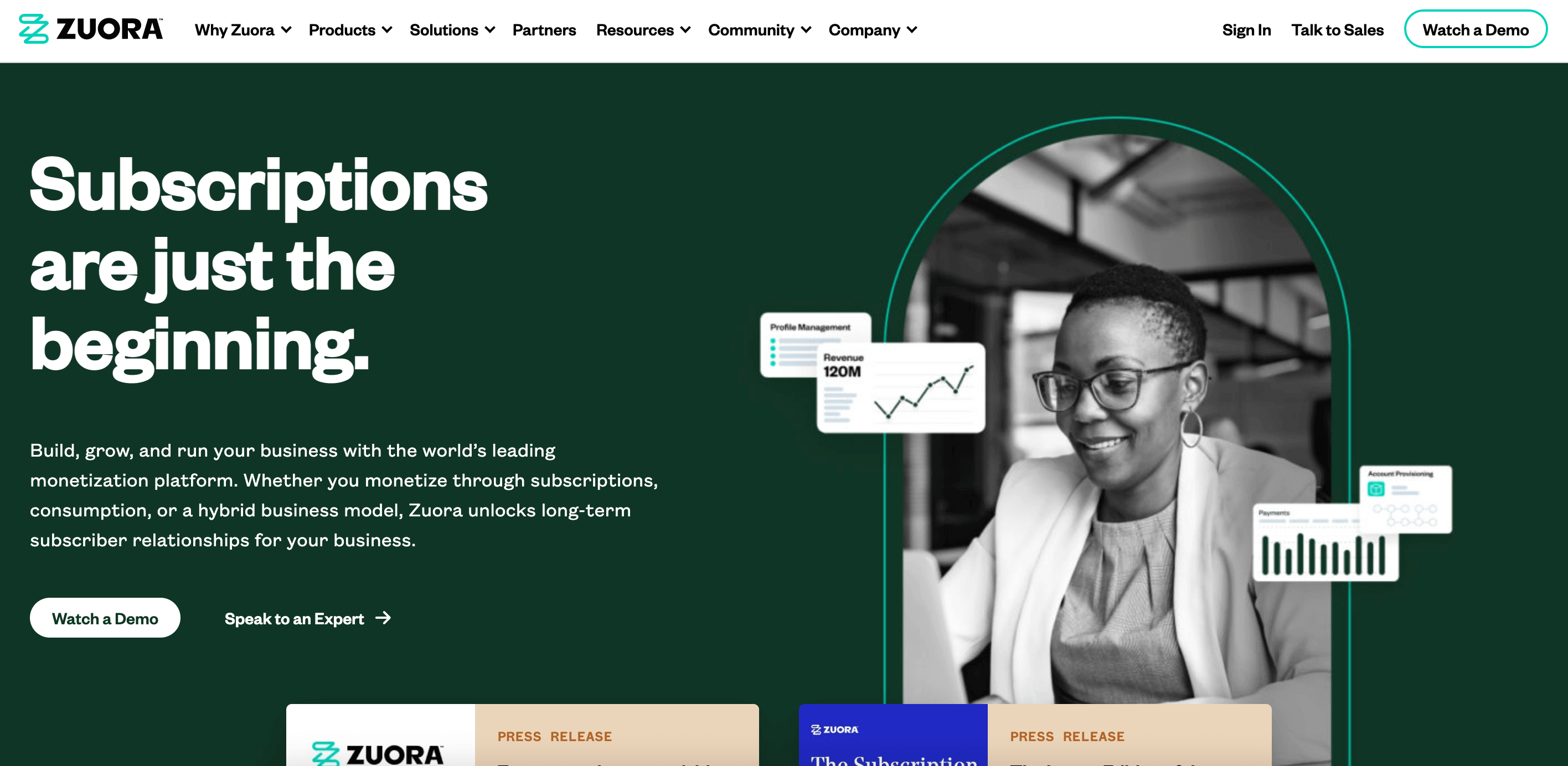
Task: Click the Partners navigation tab
Action: [543, 30]
